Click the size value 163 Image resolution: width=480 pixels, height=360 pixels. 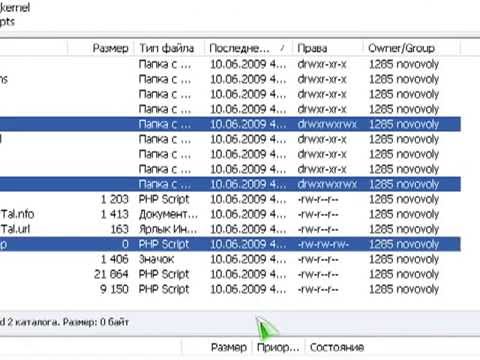119,229
